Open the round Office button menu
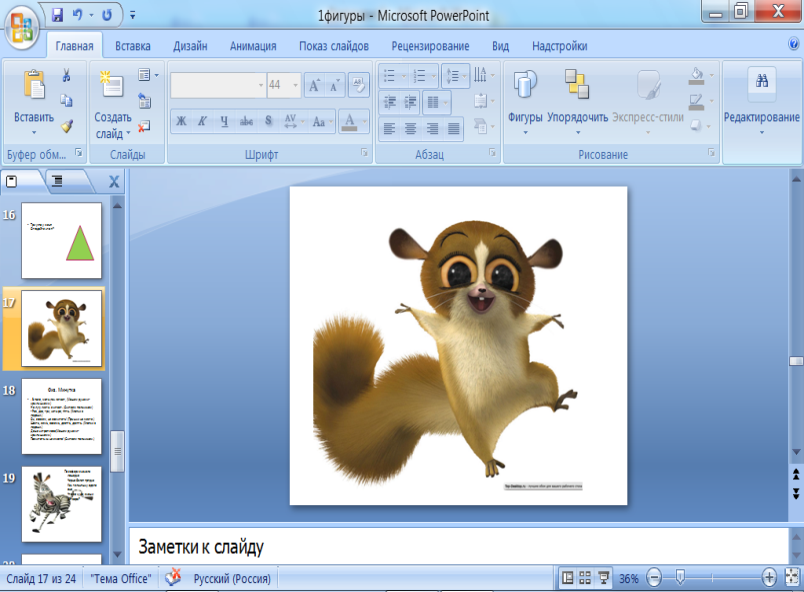Viewport: 804px width, 592px height. click(22, 27)
